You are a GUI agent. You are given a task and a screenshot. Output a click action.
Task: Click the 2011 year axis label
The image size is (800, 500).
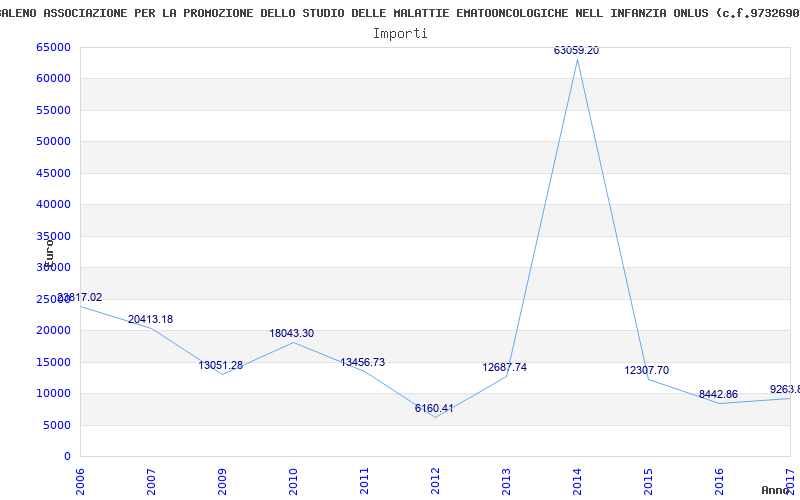[364, 482]
